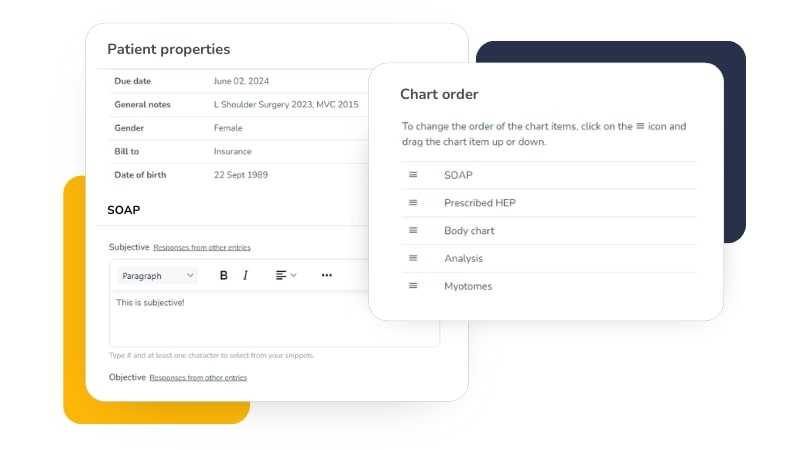Select the Body chart item

click(469, 231)
